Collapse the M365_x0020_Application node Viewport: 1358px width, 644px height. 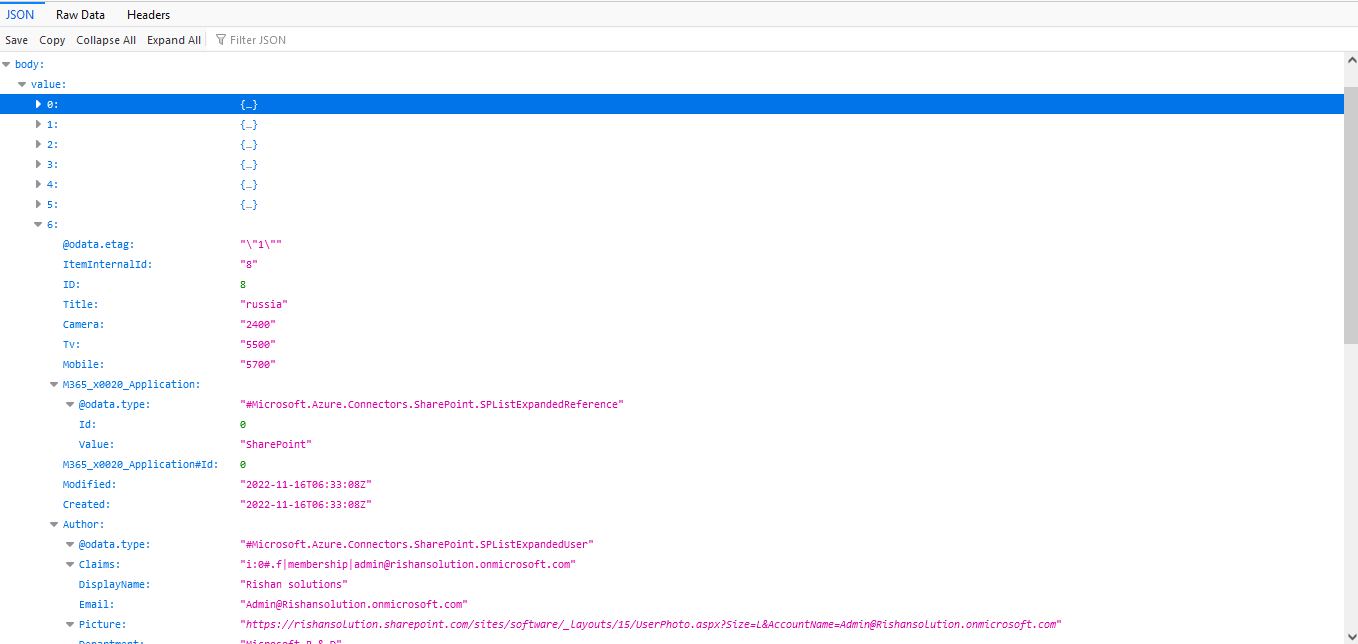click(54, 384)
